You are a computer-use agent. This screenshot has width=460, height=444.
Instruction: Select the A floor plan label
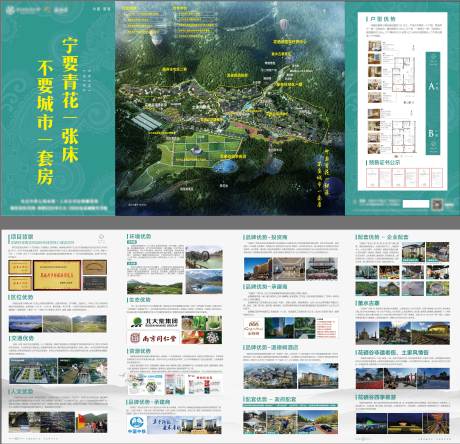[x=433, y=86]
